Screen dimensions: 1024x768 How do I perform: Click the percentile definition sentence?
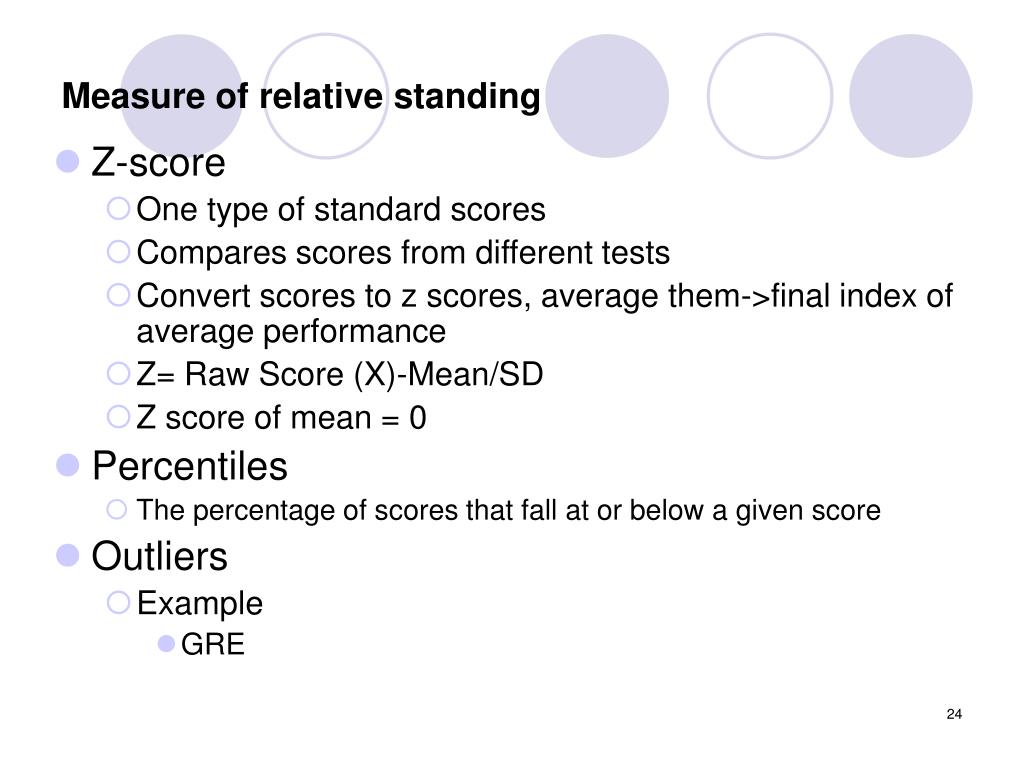[508, 511]
